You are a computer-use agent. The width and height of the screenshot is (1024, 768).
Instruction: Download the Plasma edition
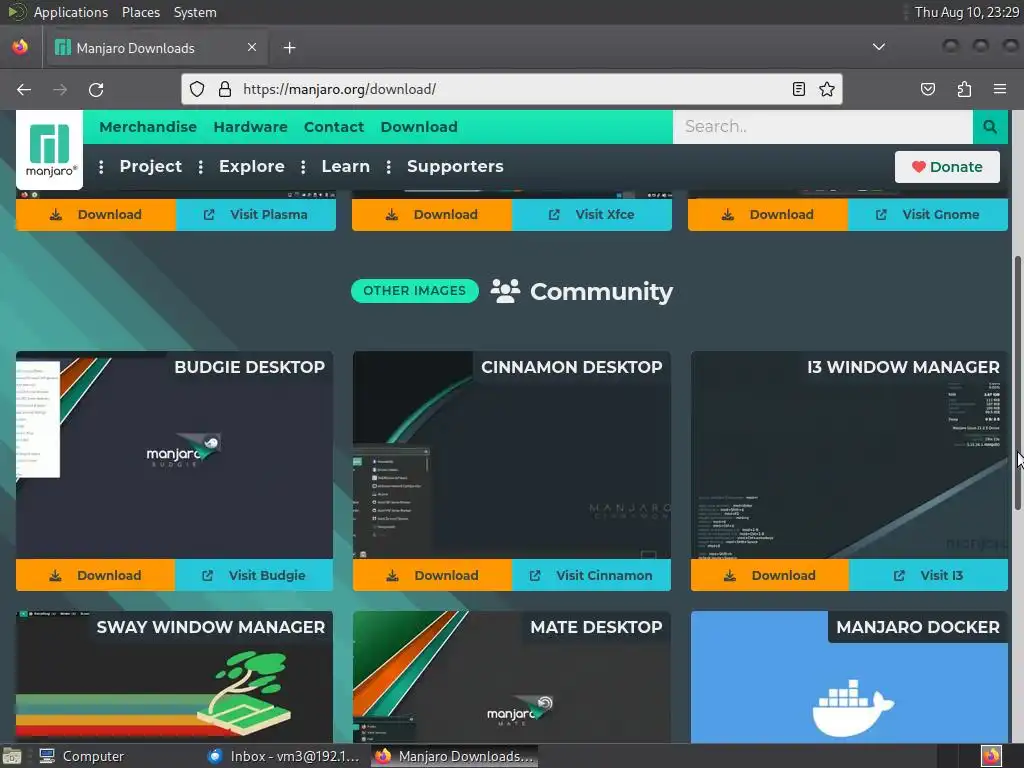click(96, 215)
